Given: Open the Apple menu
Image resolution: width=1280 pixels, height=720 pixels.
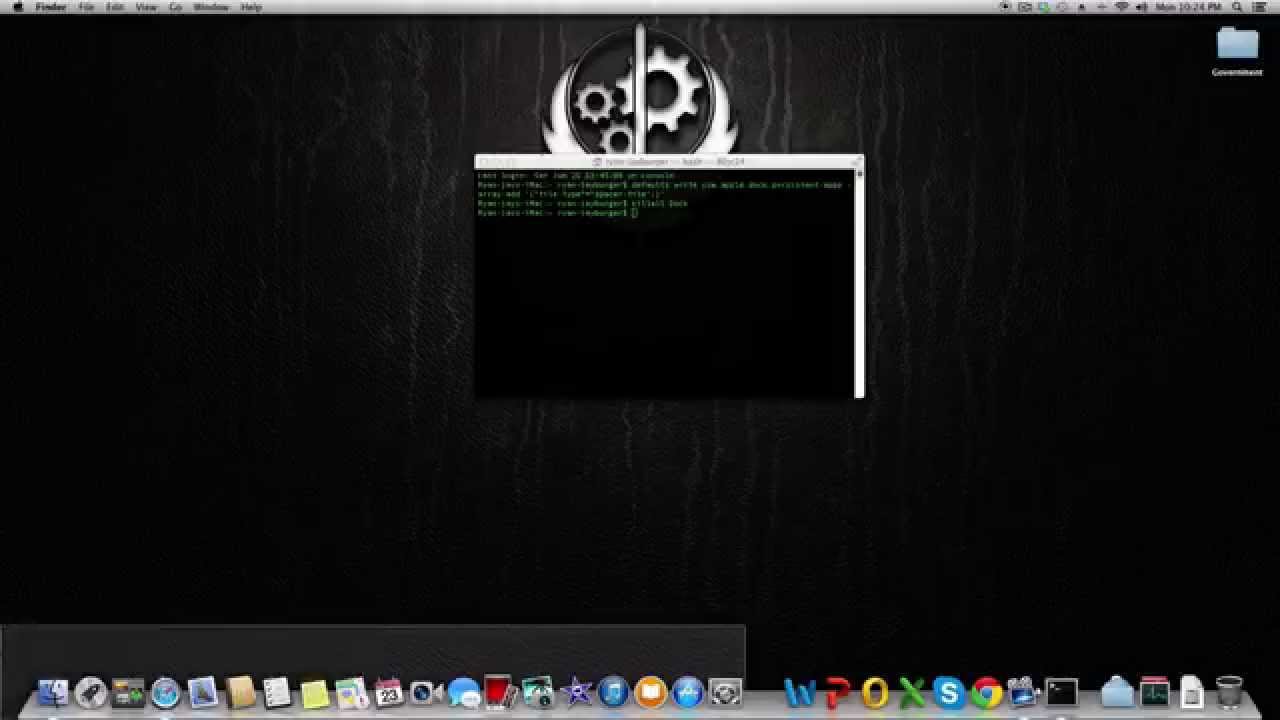Looking at the screenshot, I should click(17, 7).
